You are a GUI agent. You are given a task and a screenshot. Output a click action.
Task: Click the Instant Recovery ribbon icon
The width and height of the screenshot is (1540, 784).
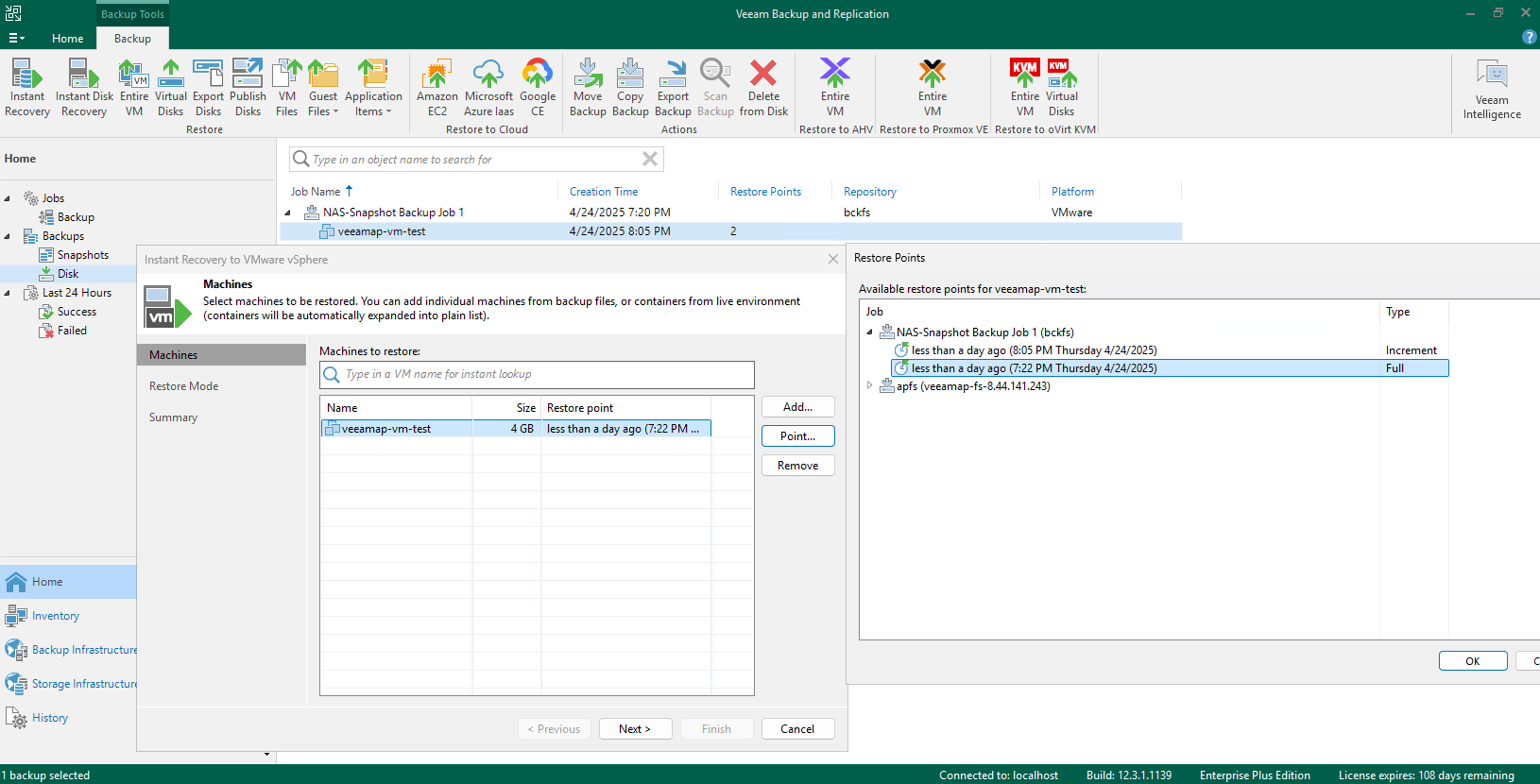click(26, 88)
